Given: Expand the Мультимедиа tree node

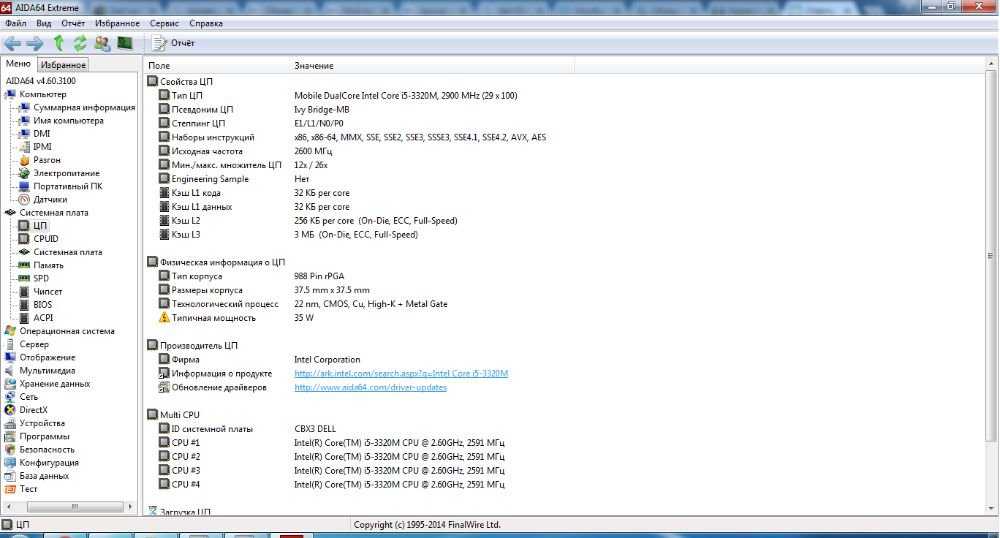Looking at the screenshot, I should coord(47,370).
